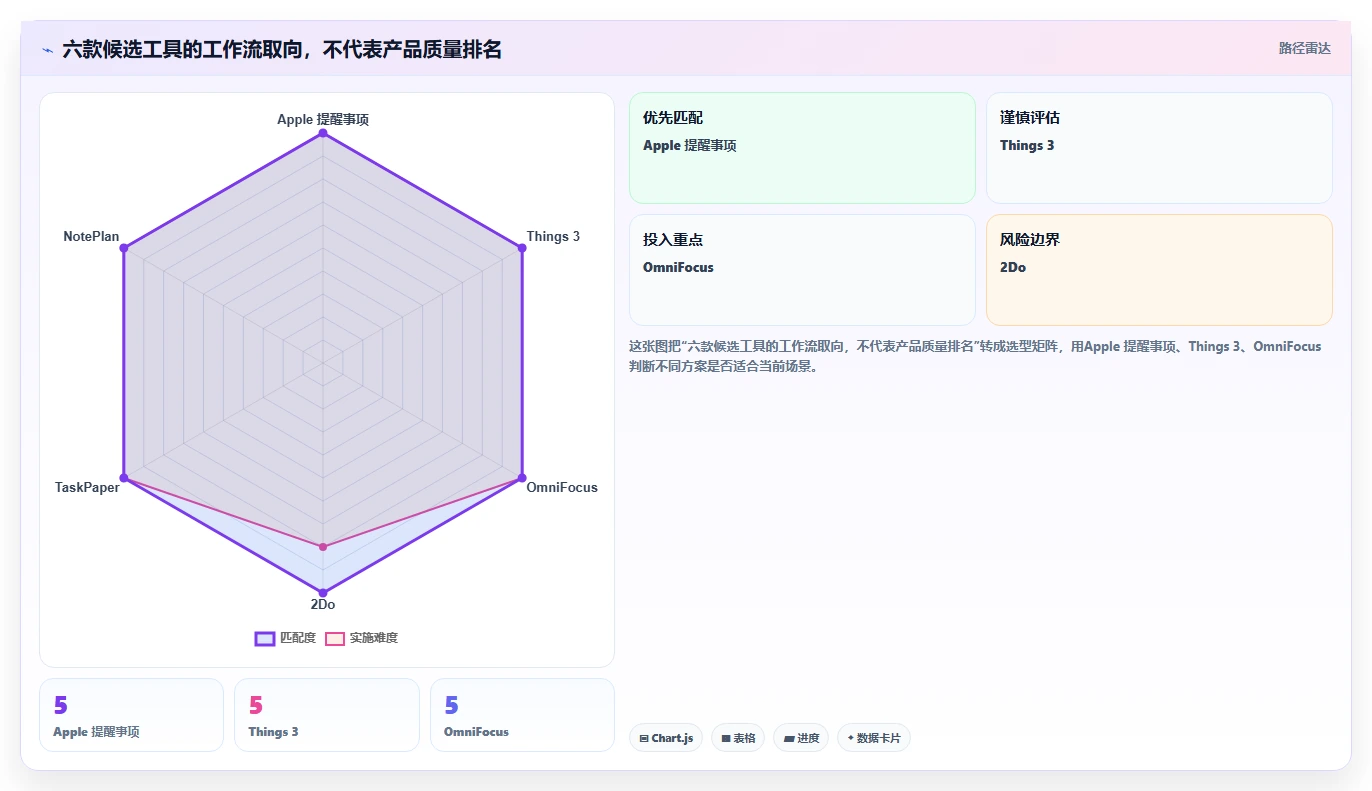Open the green 优先匹配 card

tap(802, 148)
